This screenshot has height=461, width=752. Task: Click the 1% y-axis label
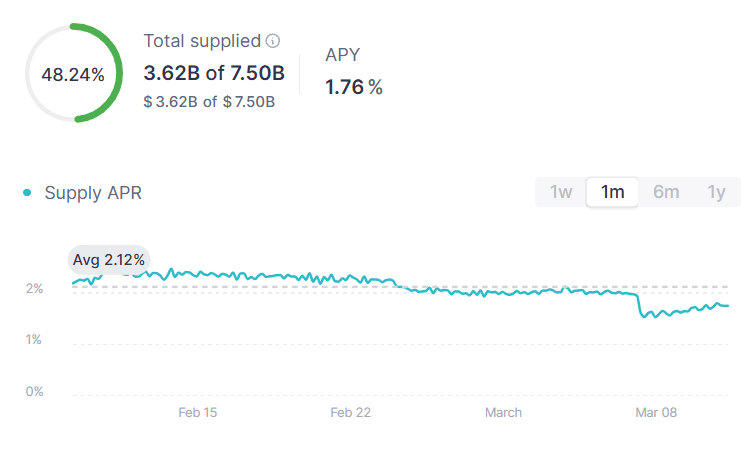pos(35,340)
